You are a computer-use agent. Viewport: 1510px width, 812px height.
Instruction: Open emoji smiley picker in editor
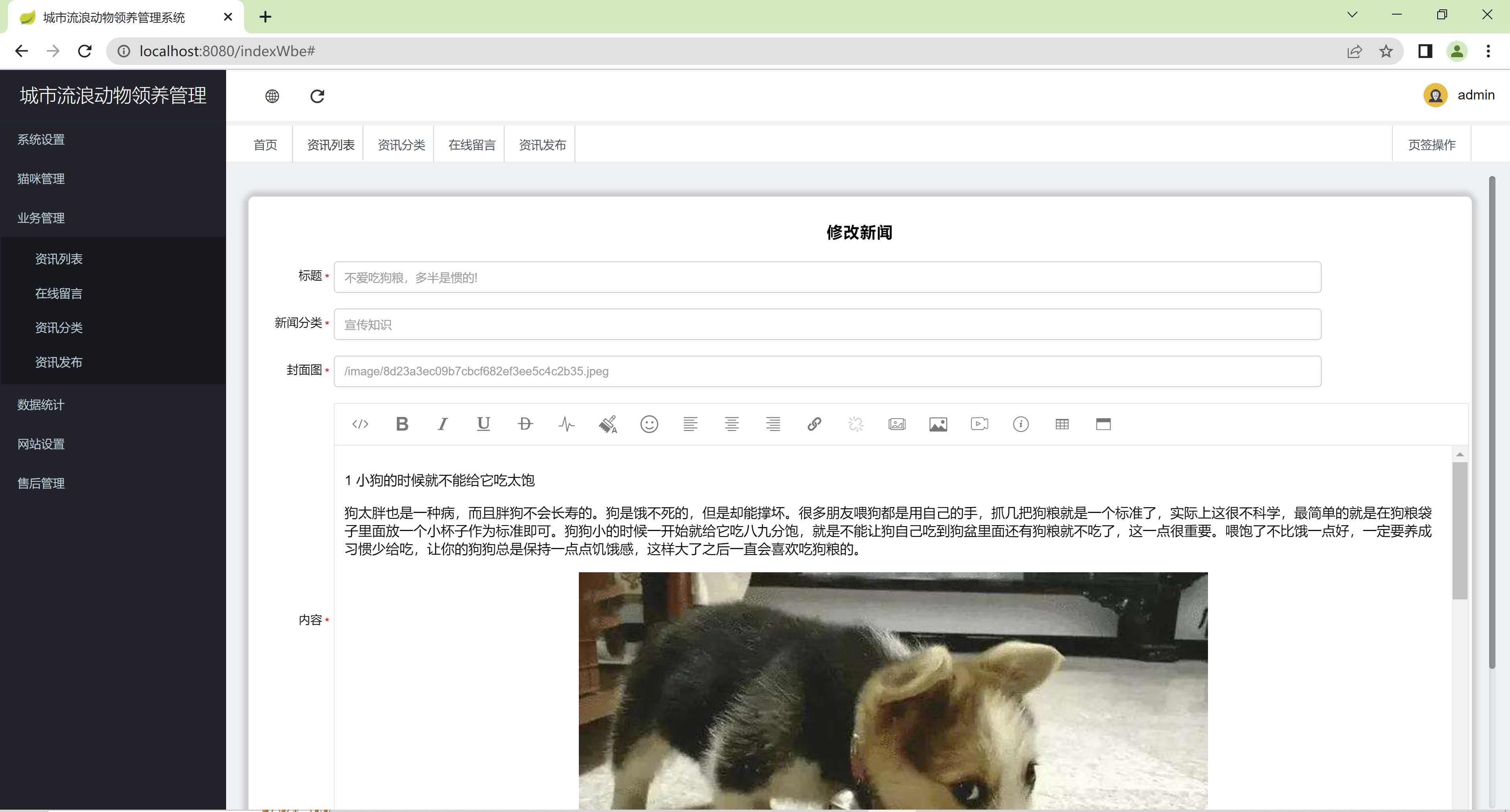[649, 424]
